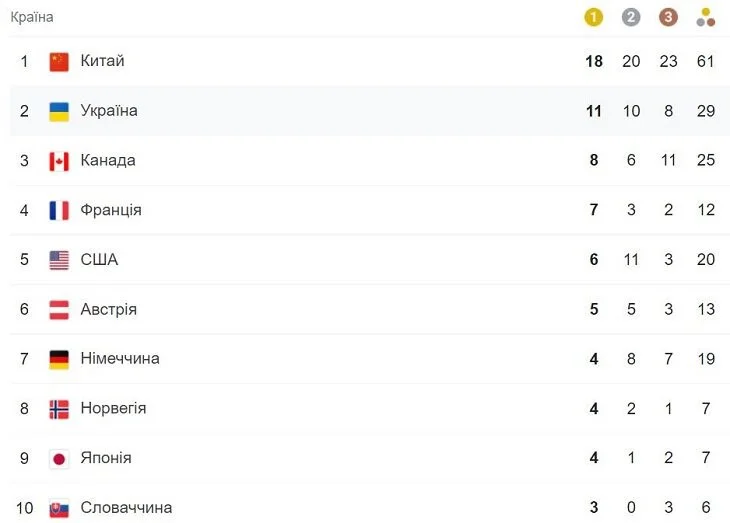This screenshot has width=730, height=523.
Task: Click Ukraine's total of 29 medals
Action: pyautogui.click(x=706, y=111)
